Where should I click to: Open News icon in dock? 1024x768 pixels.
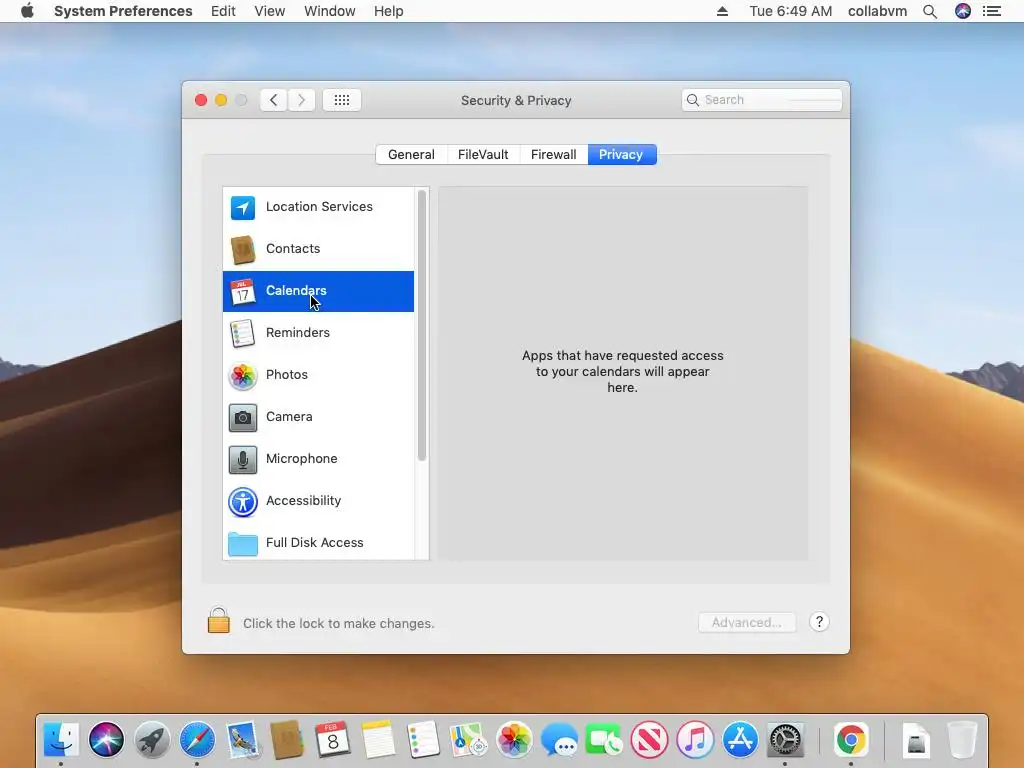(x=650, y=740)
